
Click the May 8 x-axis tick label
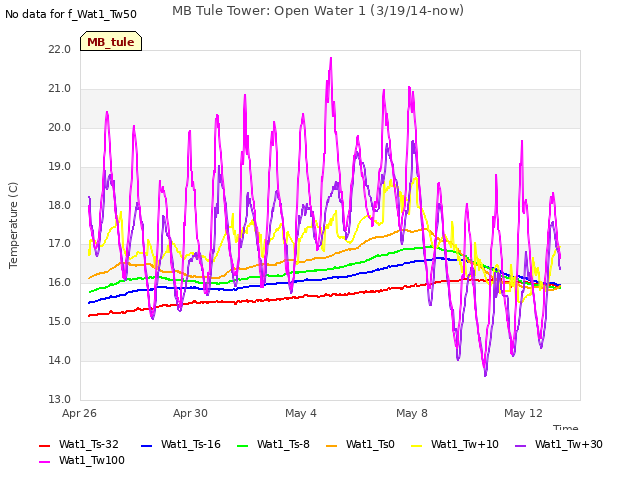coord(412,413)
